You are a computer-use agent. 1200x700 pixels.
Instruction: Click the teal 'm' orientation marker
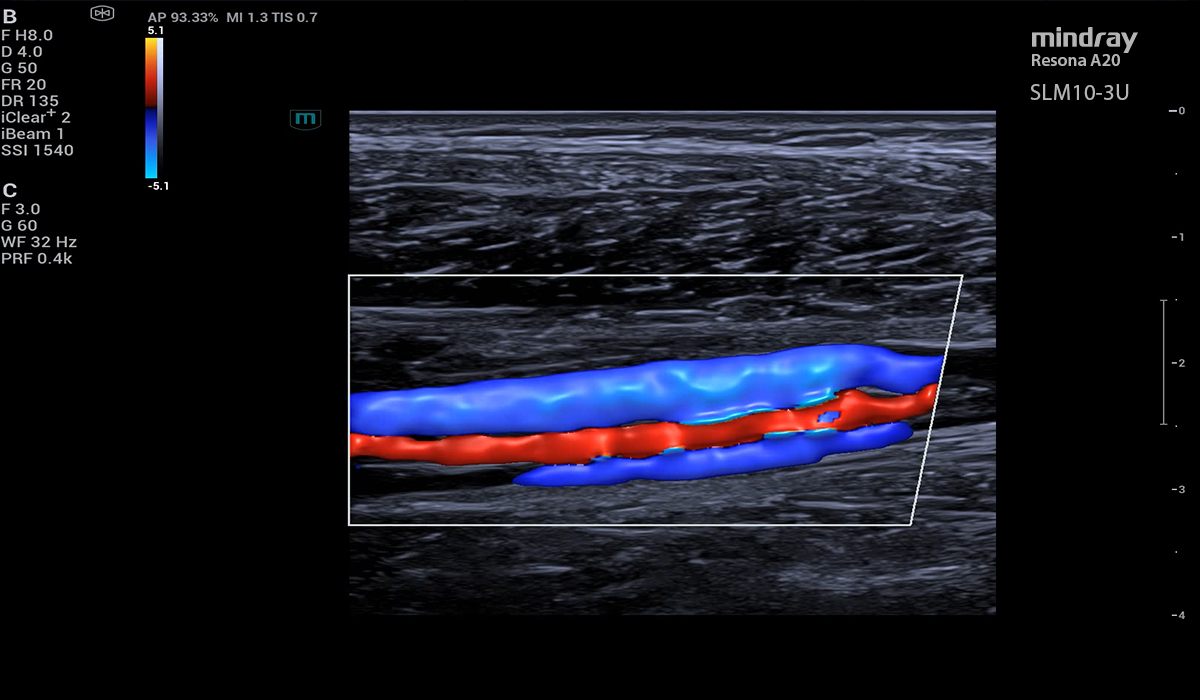[x=305, y=119]
